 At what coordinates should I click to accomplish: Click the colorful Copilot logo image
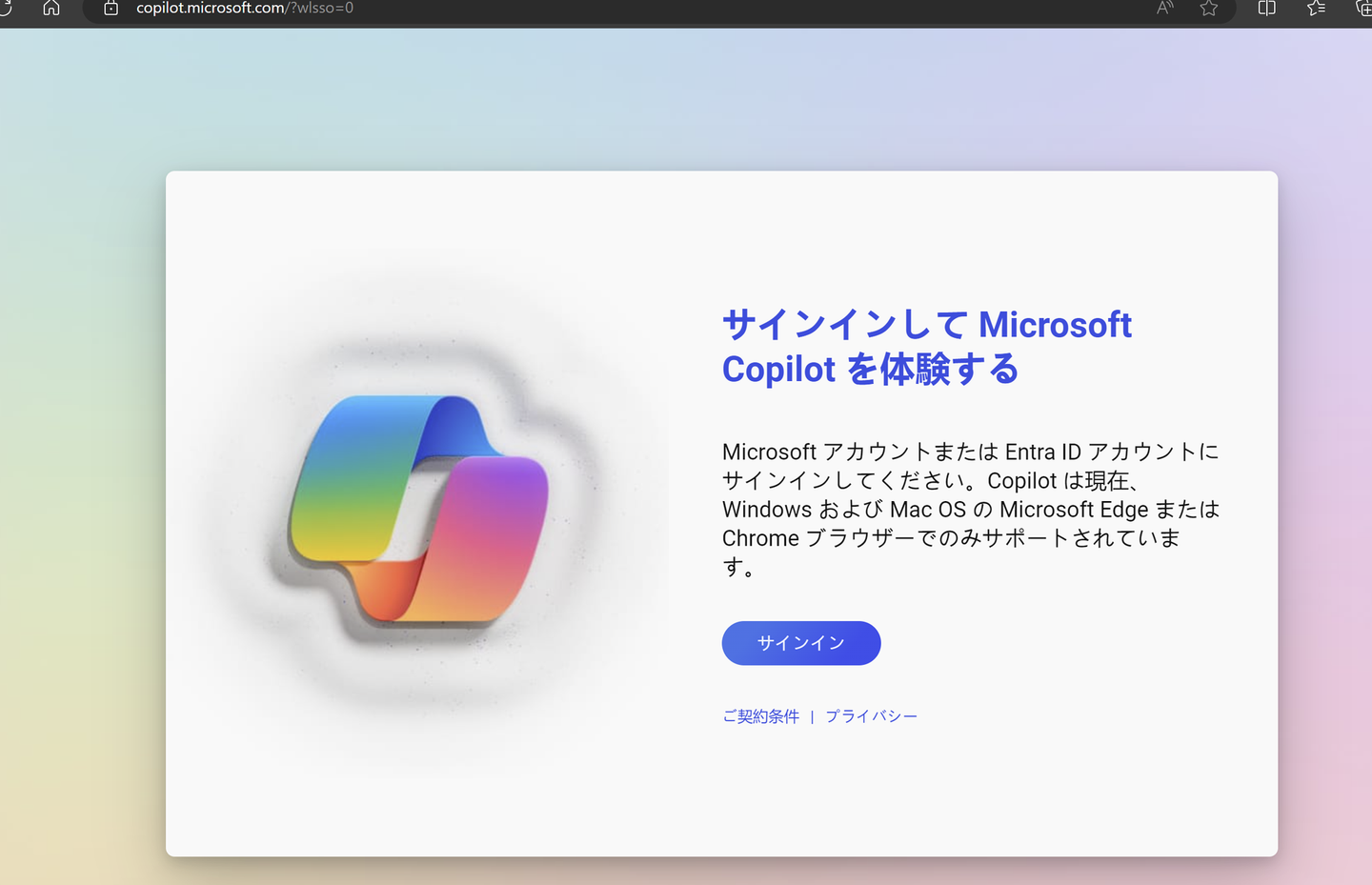pyautogui.click(x=419, y=509)
